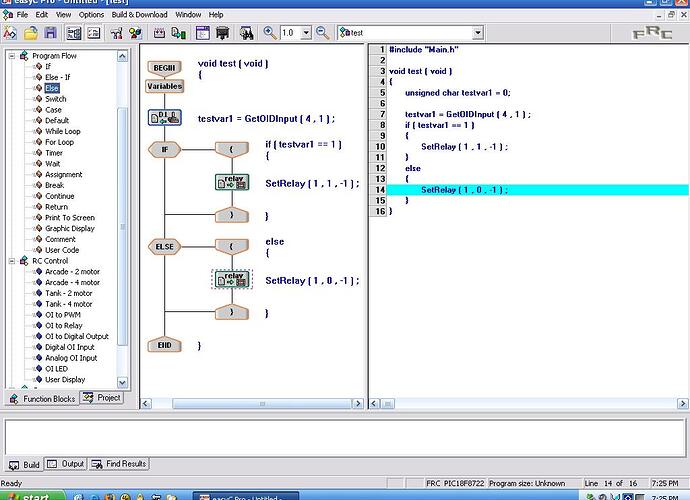Image resolution: width=690 pixels, height=500 pixels.
Task: Select the flowchart and code split view icon
Action: pos(73,33)
